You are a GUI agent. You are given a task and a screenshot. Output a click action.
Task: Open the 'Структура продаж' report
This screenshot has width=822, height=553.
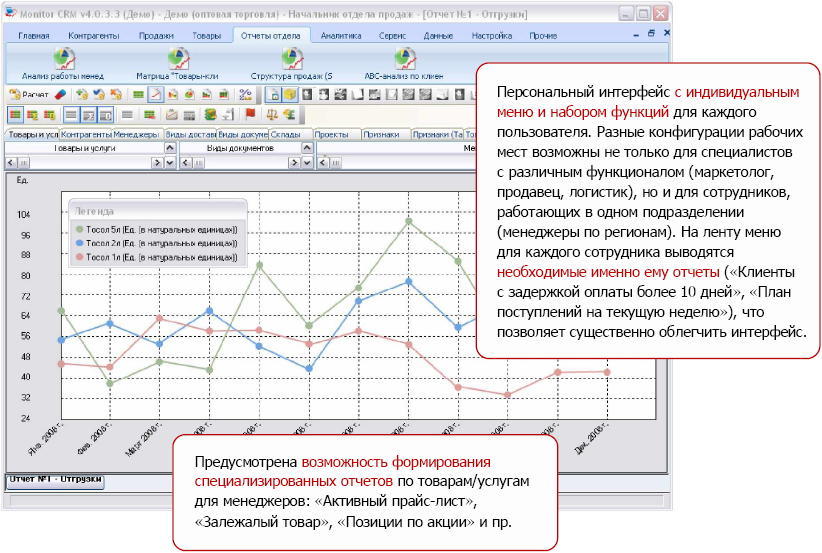(291, 63)
